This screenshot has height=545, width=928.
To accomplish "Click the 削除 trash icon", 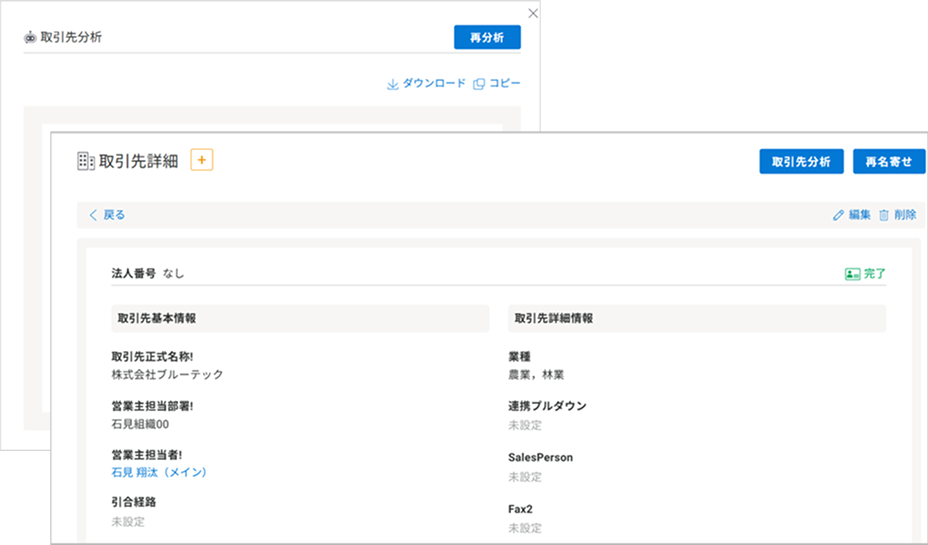I will pos(884,215).
